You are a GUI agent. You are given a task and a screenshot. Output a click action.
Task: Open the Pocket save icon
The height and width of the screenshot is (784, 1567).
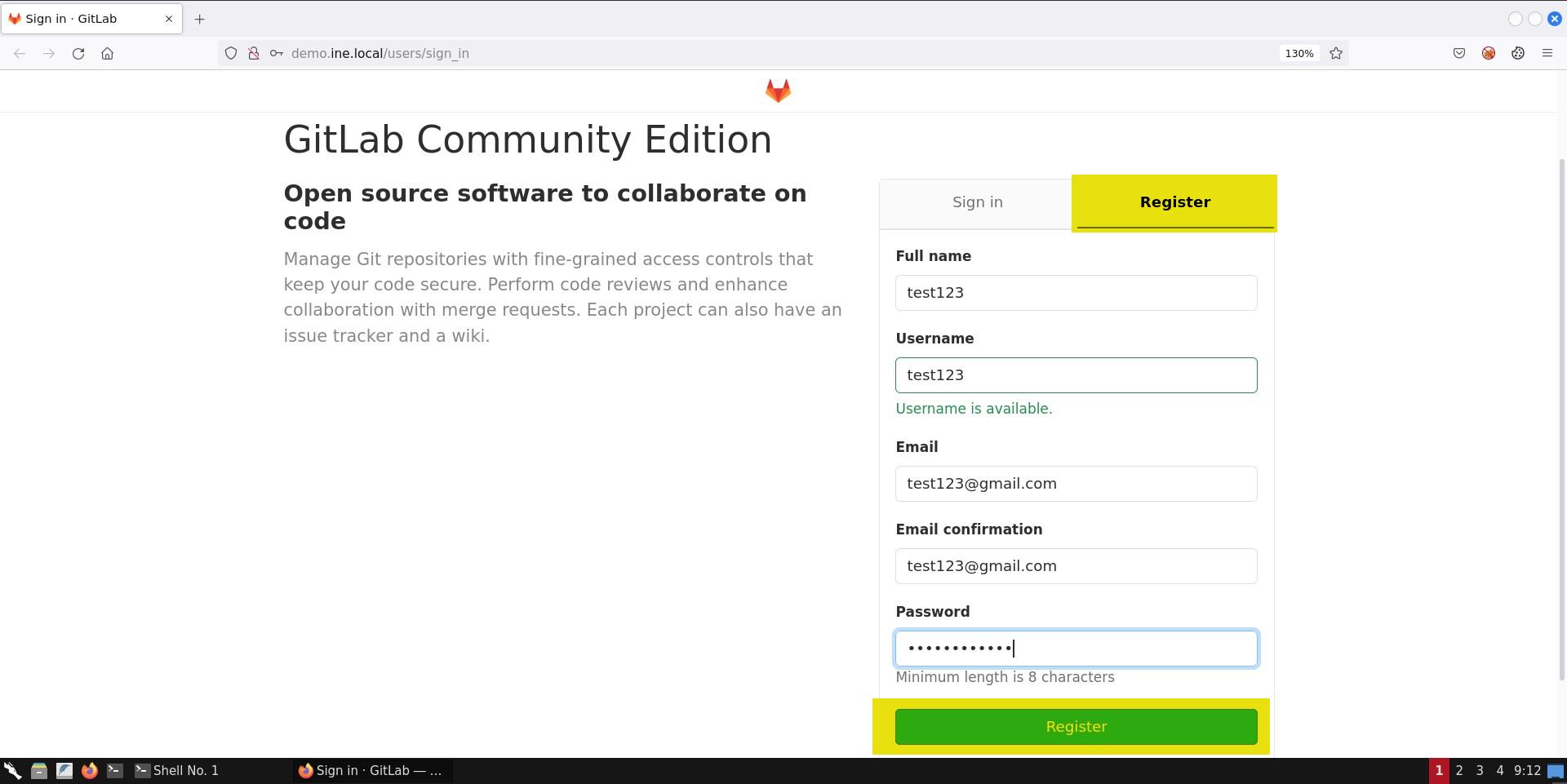1459,53
